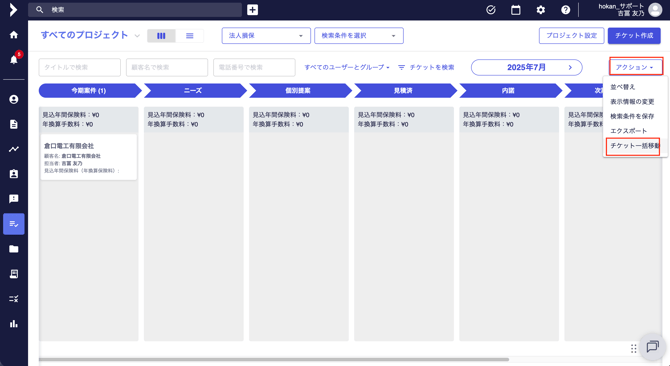Click the 電話番号で検索 input field
The width and height of the screenshot is (670, 366).
click(254, 67)
